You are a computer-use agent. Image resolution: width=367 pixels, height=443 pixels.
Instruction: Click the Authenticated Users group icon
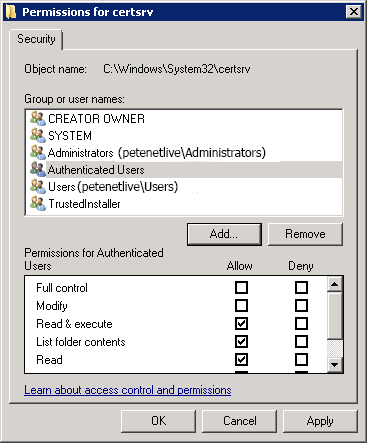tap(38, 169)
